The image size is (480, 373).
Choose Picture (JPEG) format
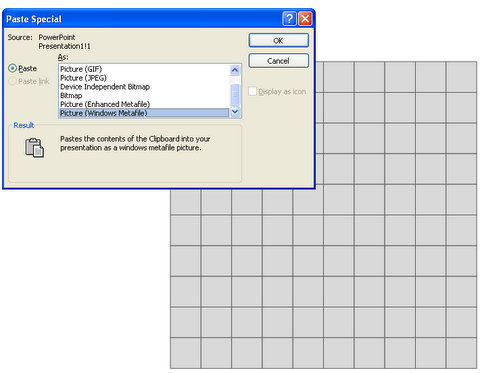[144, 78]
